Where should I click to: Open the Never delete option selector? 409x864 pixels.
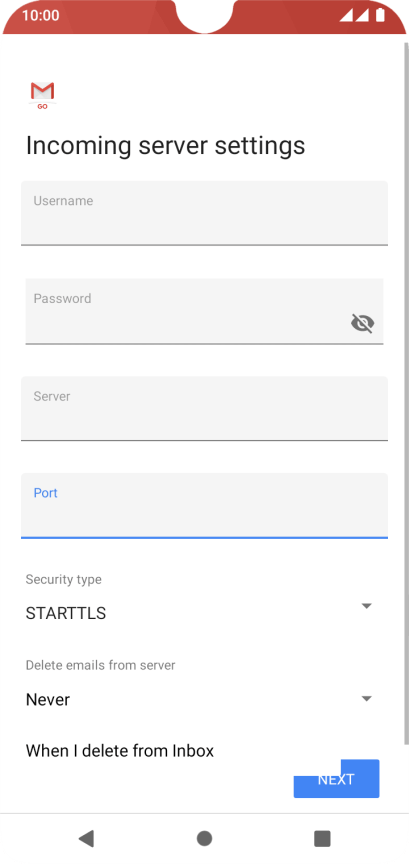coord(200,700)
